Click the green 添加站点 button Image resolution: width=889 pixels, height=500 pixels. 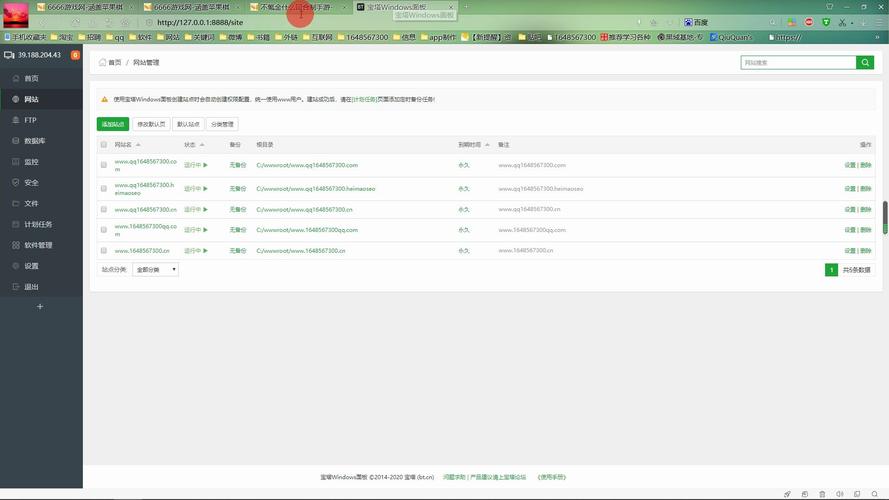tap(113, 124)
